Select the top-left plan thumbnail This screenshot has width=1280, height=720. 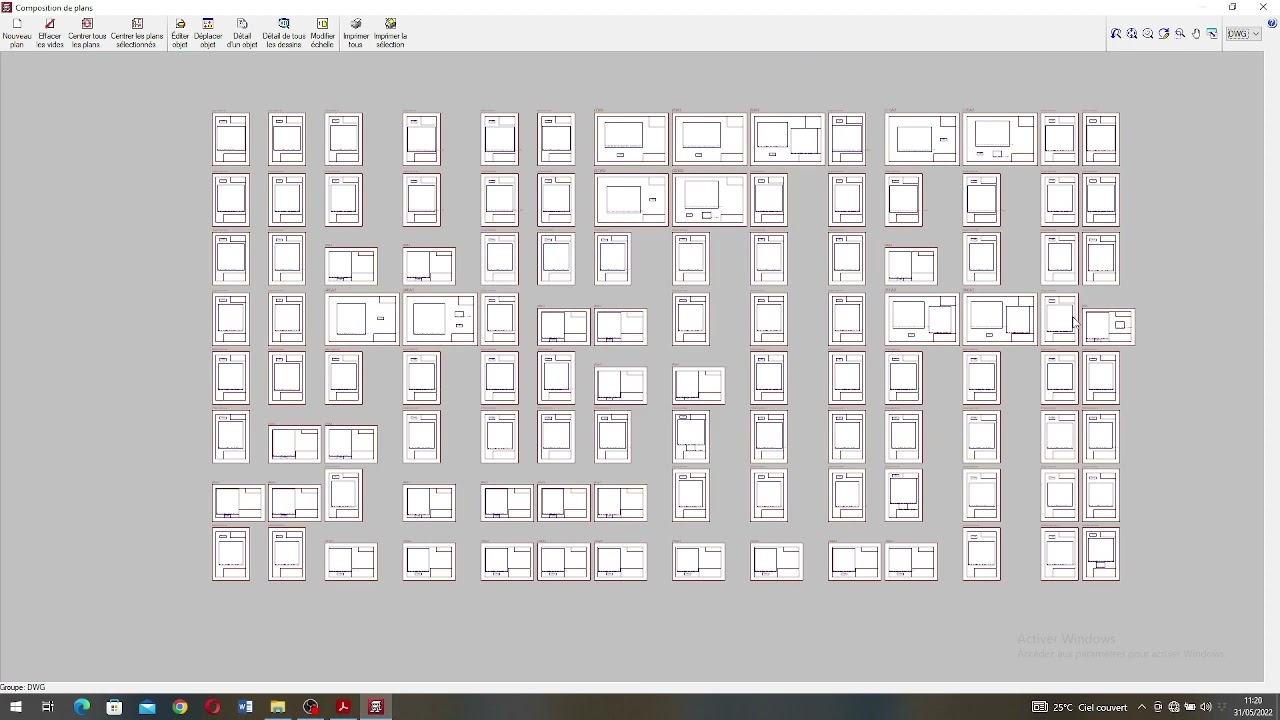(x=231, y=139)
